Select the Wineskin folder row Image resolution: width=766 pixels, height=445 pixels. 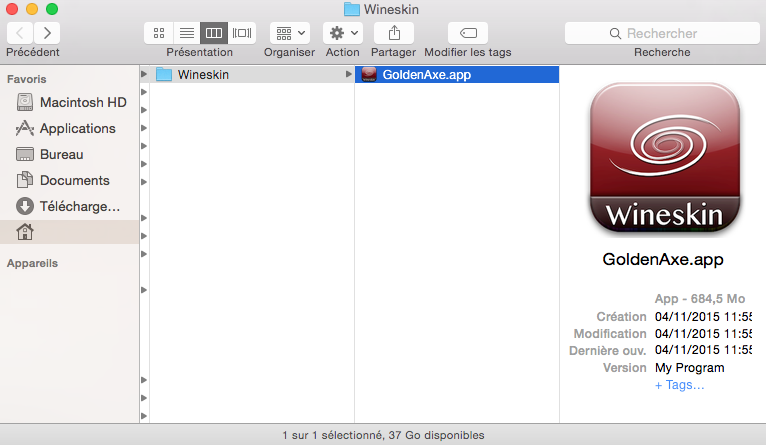click(x=252, y=74)
